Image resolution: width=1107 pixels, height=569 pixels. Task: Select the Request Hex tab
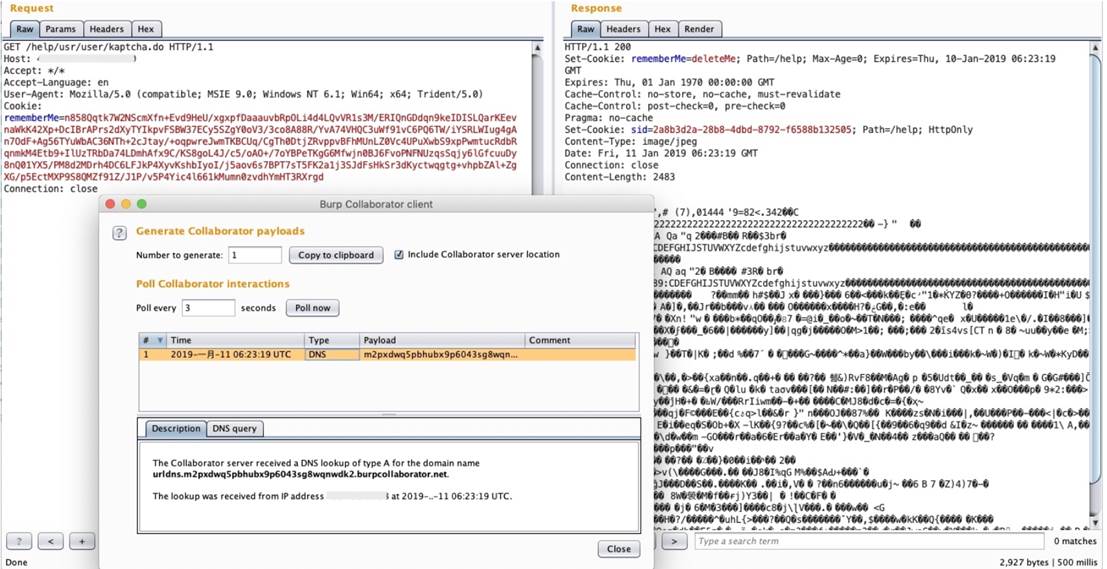click(145, 29)
